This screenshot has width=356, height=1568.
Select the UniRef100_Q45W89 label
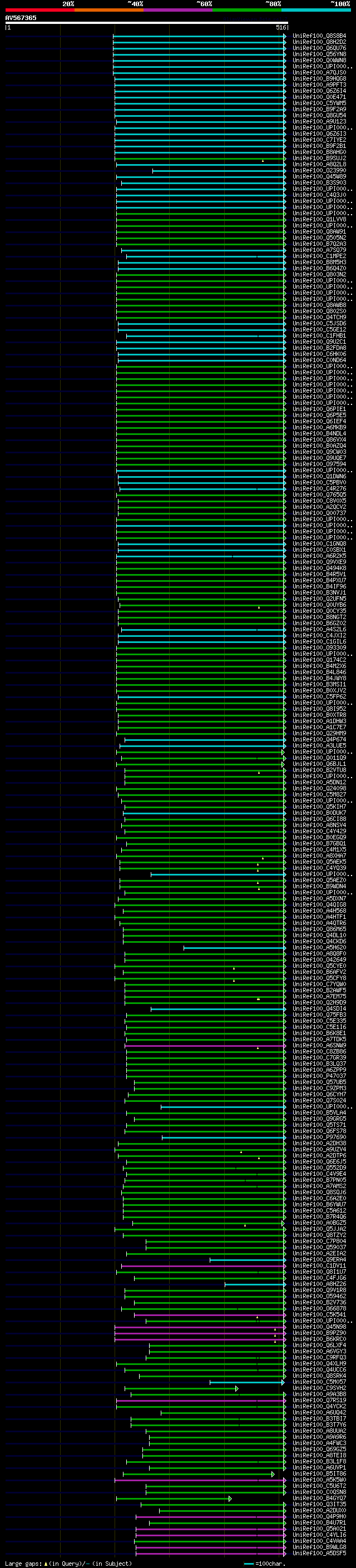point(319,176)
